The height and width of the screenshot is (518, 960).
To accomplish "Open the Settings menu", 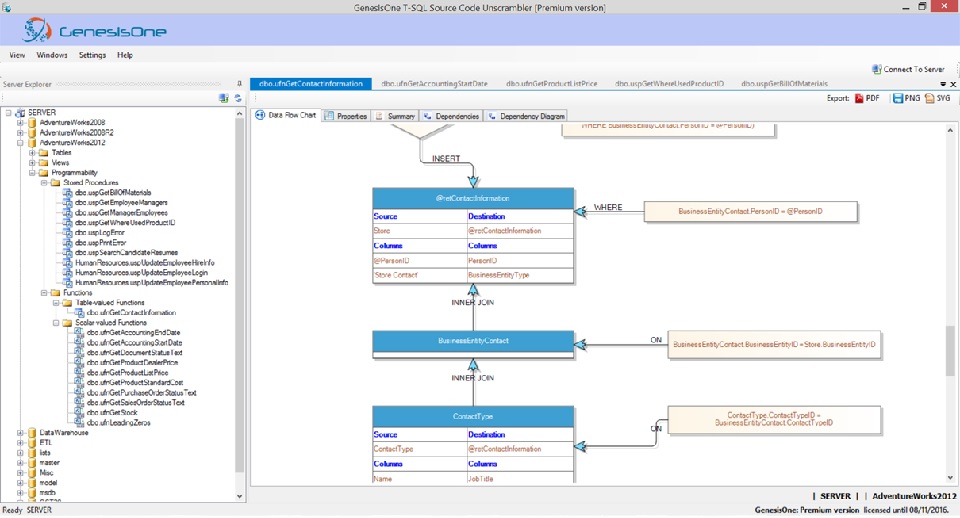I will [92, 55].
